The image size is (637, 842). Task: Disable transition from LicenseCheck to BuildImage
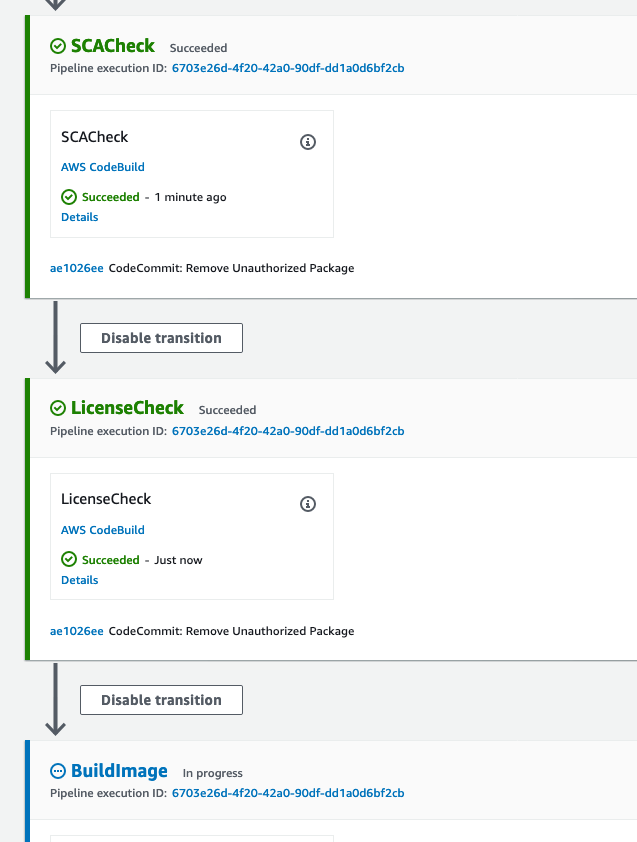(x=161, y=700)
